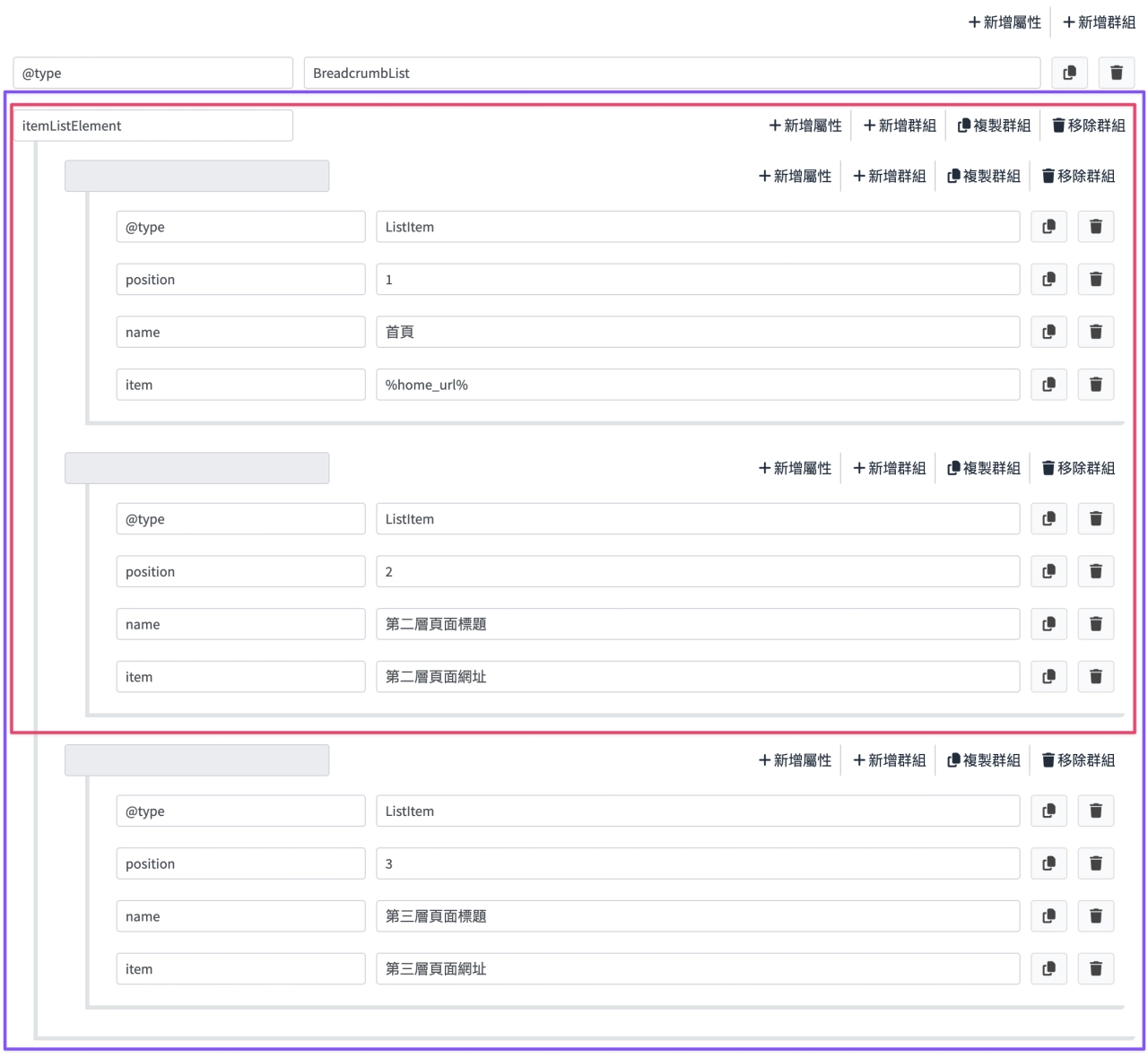Copy the position 1 row
This screenshot has width=1148, height=1058.
coord(1049,280)
